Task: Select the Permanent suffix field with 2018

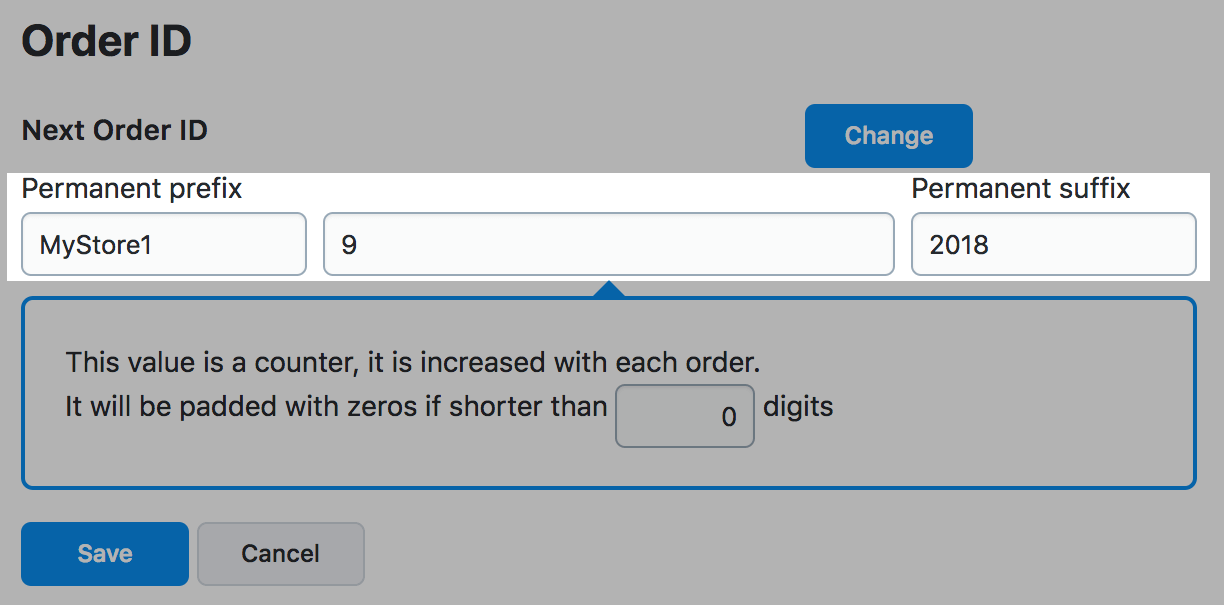Action: (1053, 244)
